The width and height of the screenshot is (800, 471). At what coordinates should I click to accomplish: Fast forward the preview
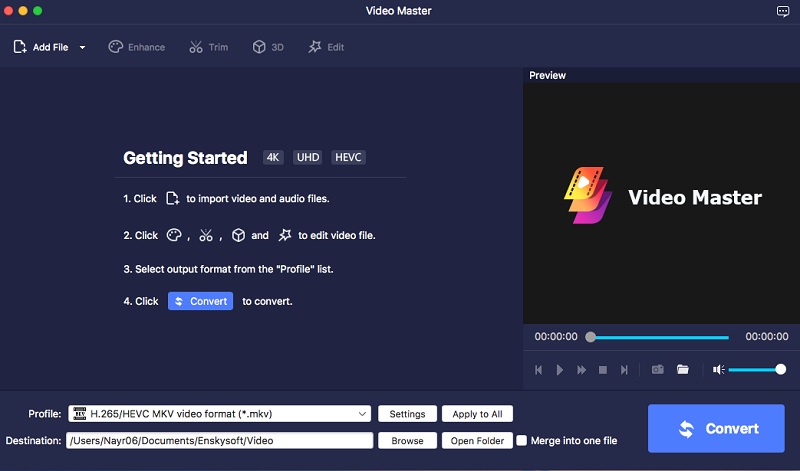(x=581, y=370)
